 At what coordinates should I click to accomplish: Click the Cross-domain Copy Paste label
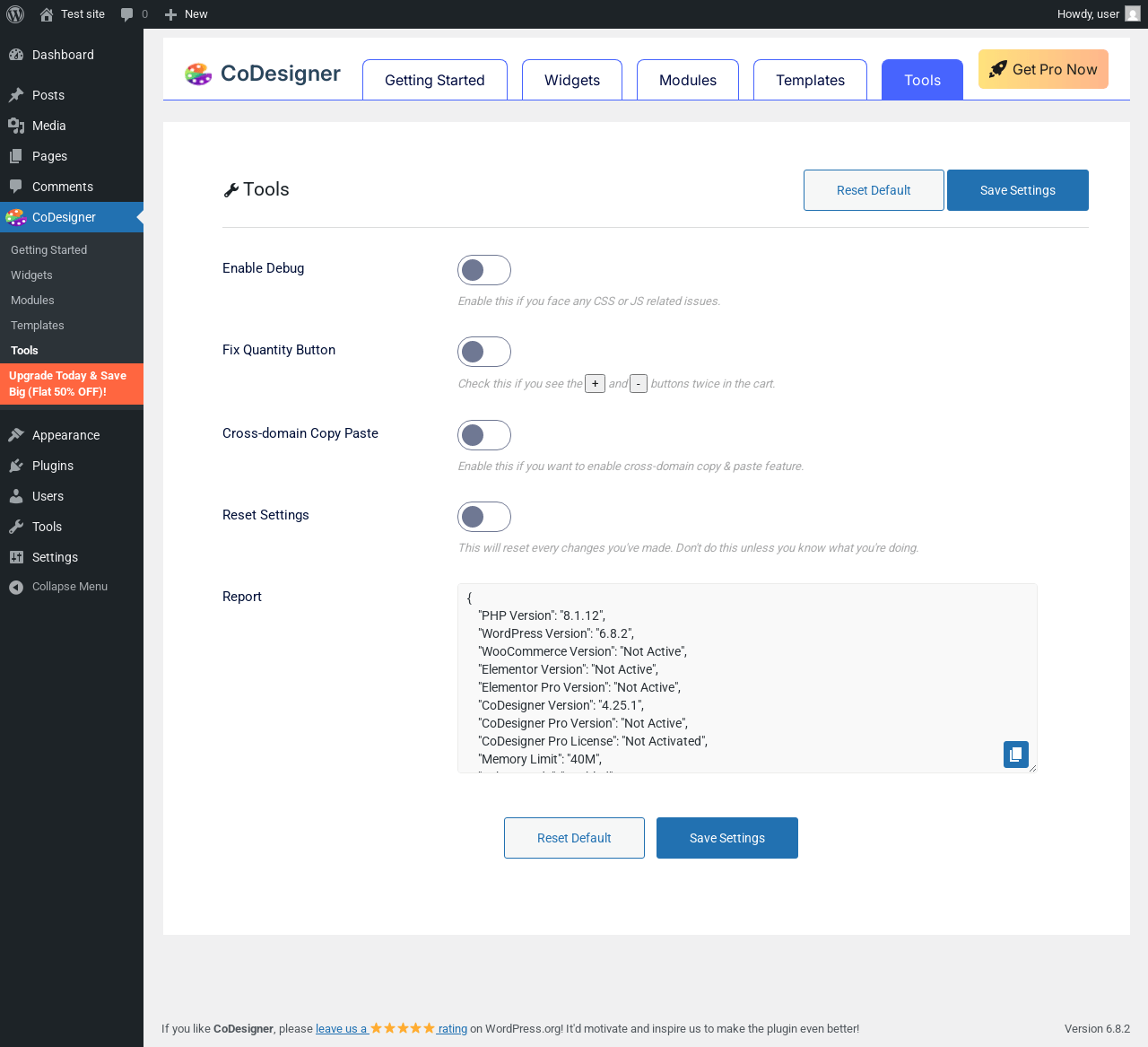click(x=300, y=433)
